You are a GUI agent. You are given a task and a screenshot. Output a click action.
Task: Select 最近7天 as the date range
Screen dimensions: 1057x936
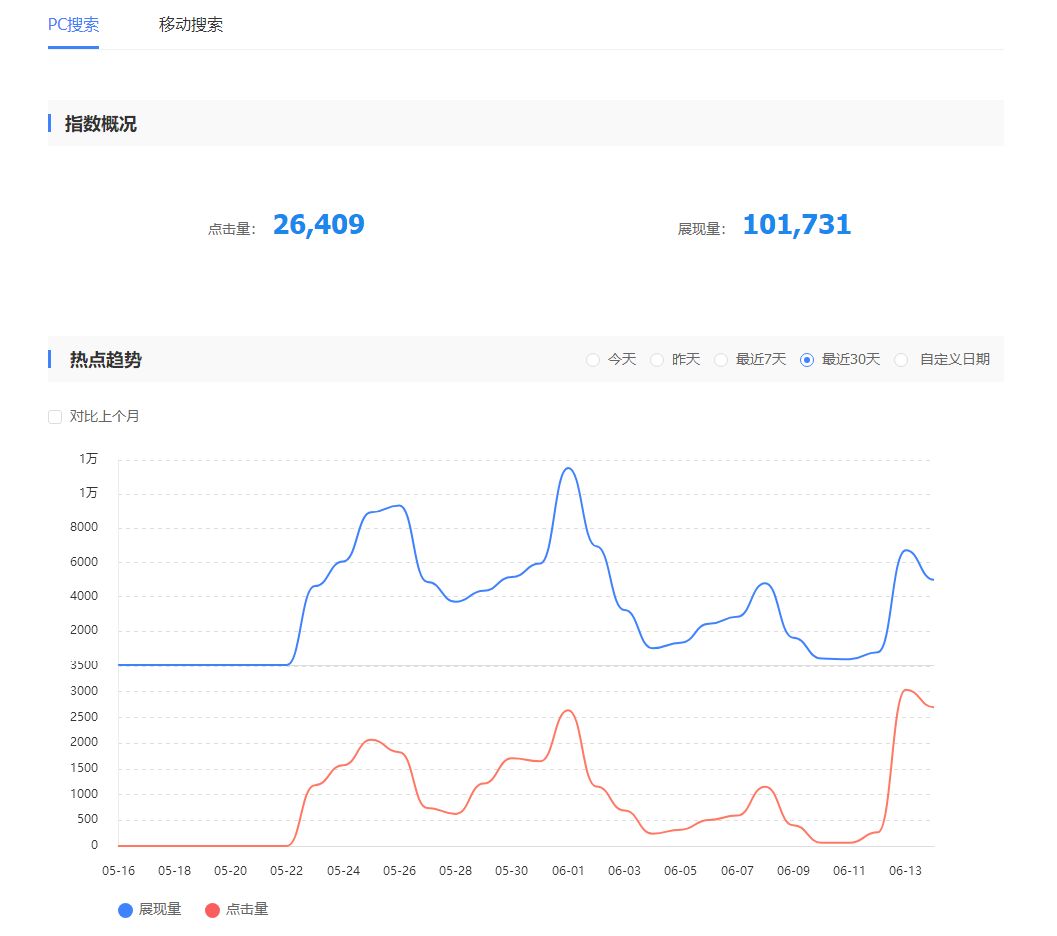721,360
